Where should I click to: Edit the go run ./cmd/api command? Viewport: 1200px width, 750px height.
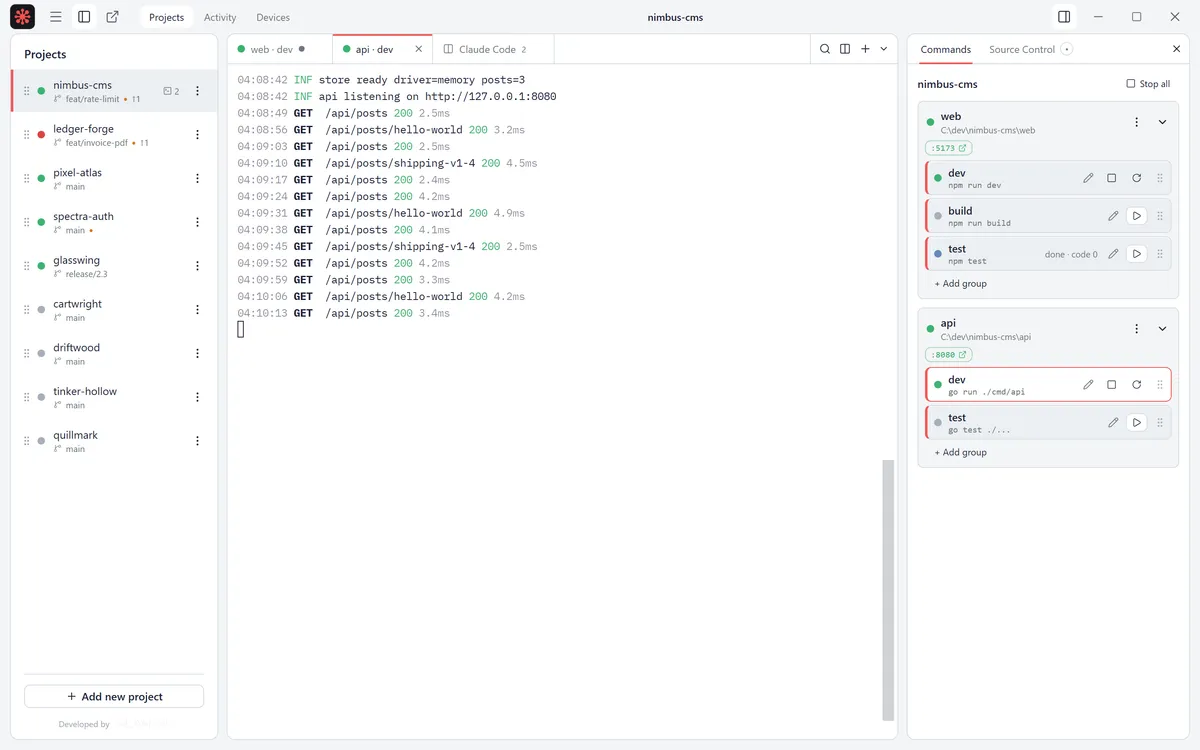pyautogui.click(x=1088, y=385)
